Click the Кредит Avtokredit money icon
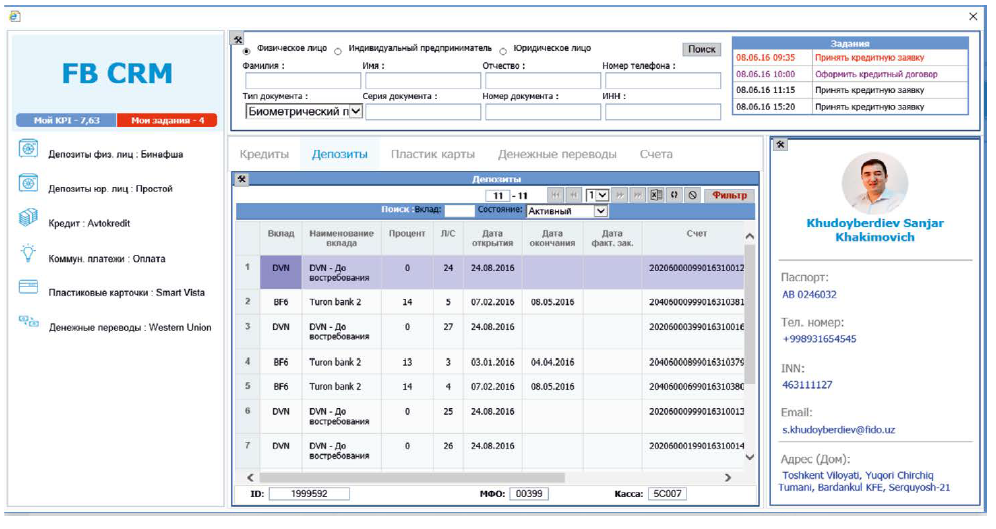This screenshot has height=529, width=996. [x=28, y=217]
